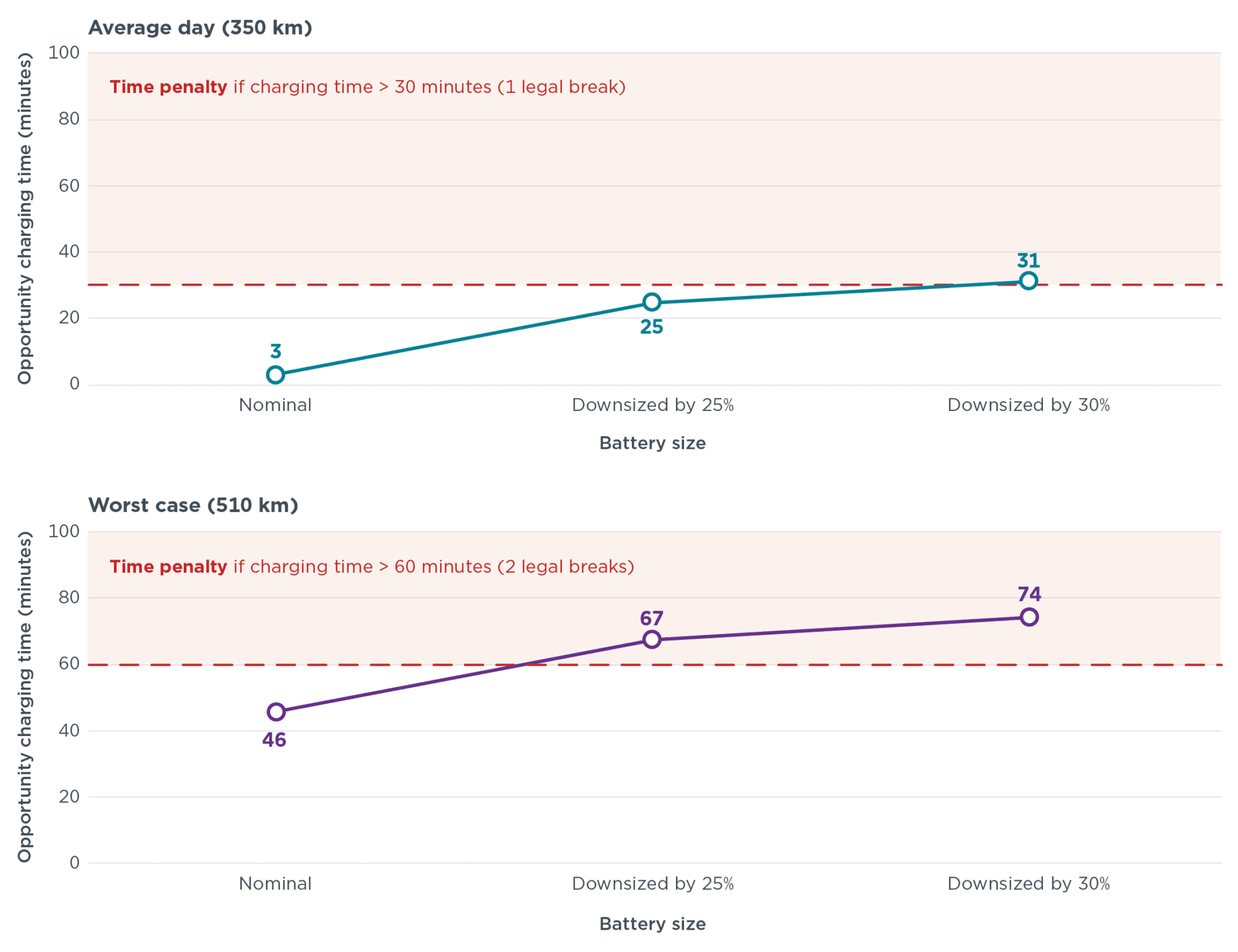Click the 3-minute teal data point marker
Image resolution: width=1238 pixels, height=952 pixels.
point(275,374)
